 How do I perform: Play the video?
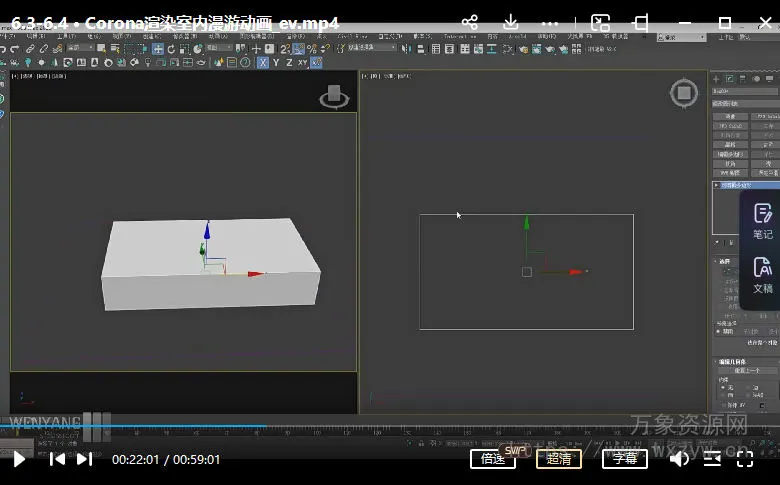18,459
